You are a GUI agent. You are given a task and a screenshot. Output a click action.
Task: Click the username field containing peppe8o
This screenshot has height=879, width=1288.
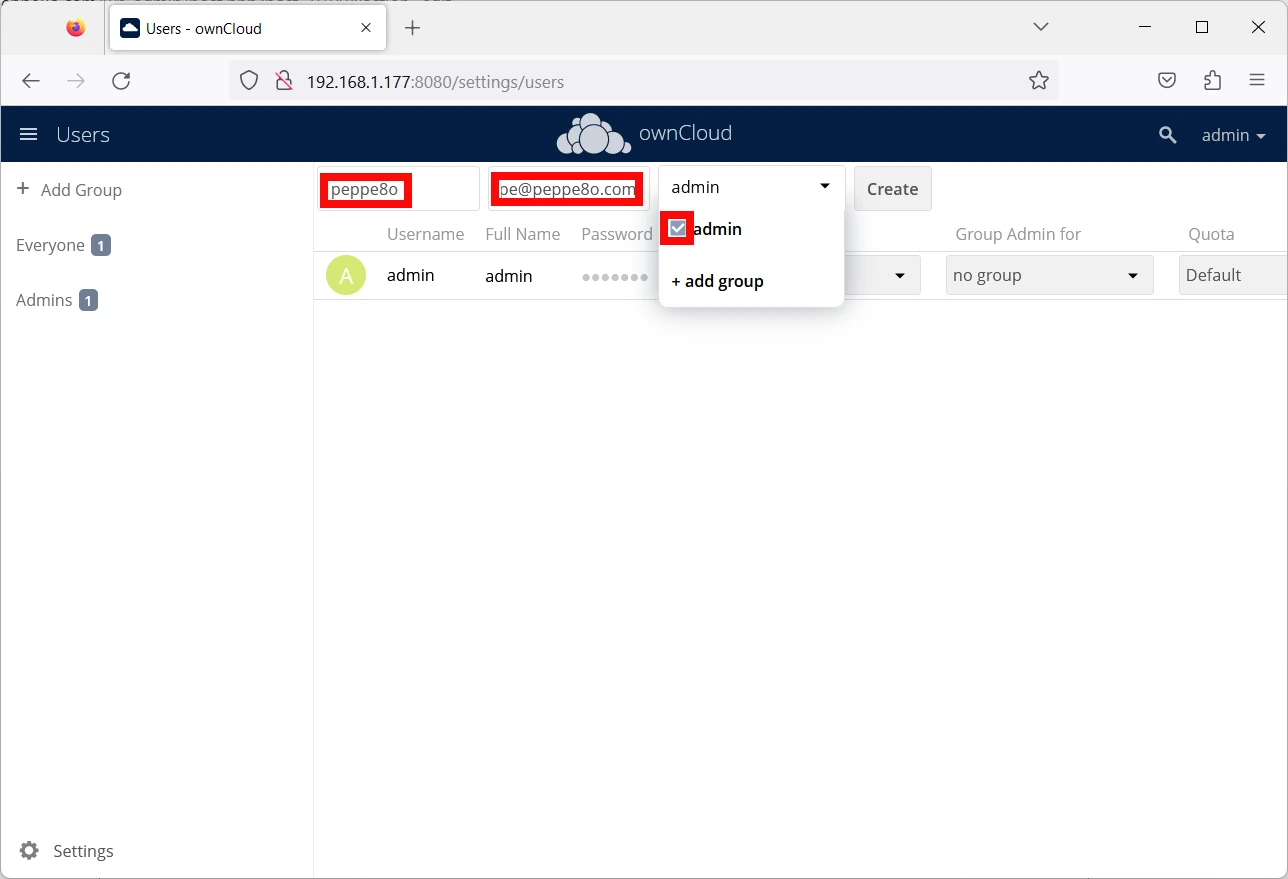point(398,189)
